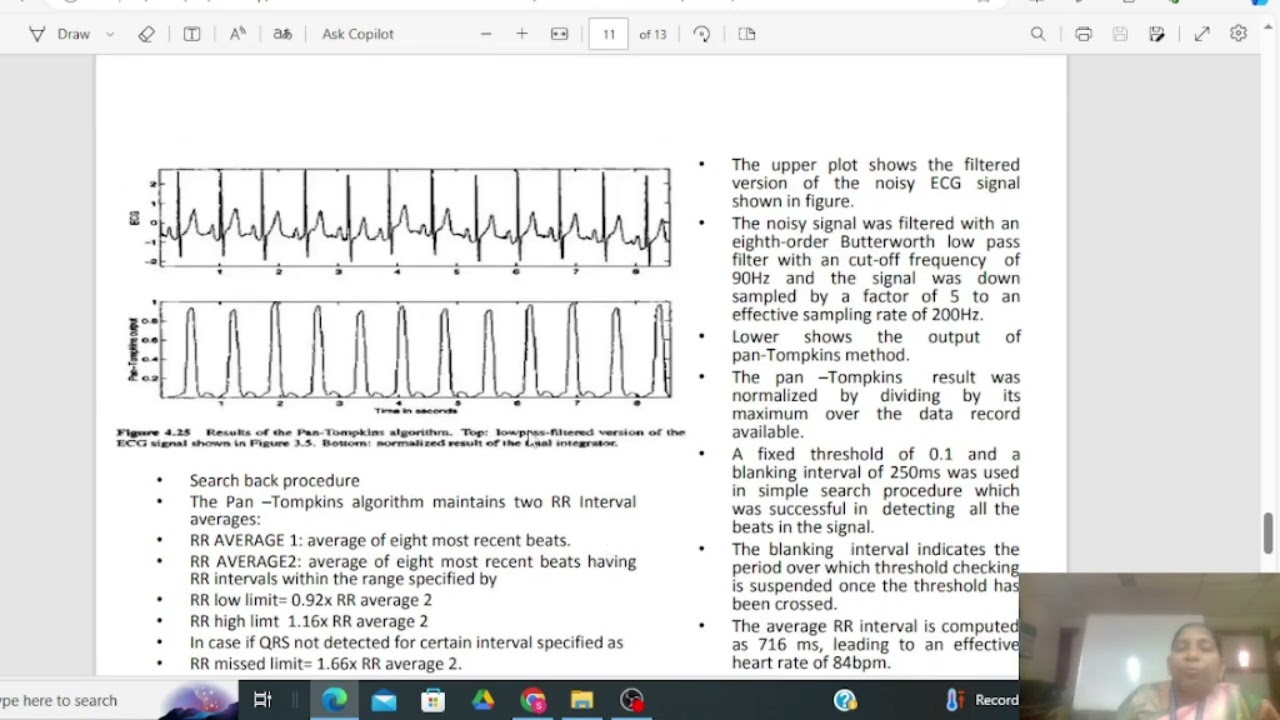Click the Print icon
This screenshot has width=1280, height=720.
pyautogui.click(x=1084, y=34)
